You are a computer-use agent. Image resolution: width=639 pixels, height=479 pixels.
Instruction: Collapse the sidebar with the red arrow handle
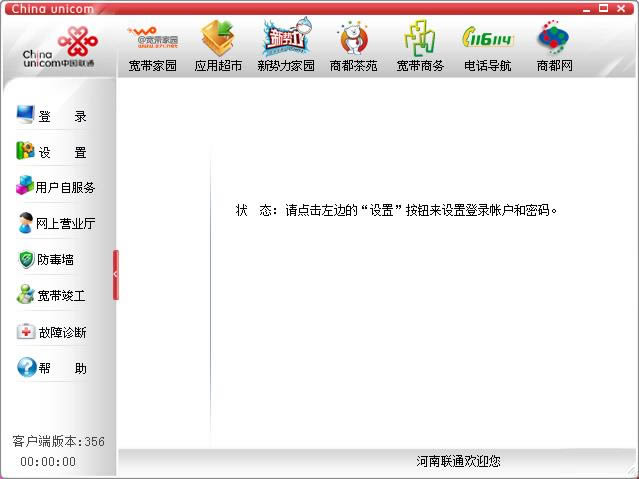[116, 275]
